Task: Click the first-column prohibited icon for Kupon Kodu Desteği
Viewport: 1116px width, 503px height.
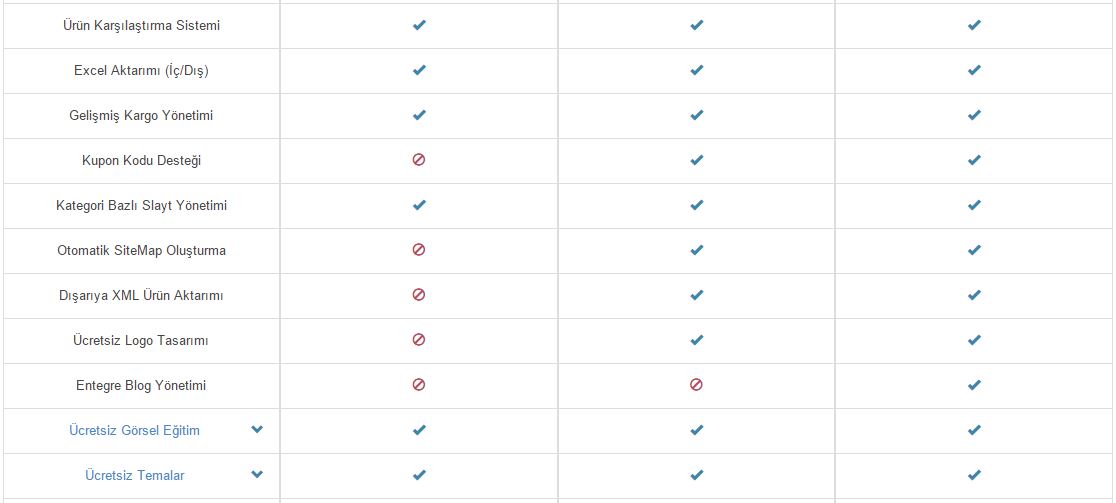Action: [x=419, y=160]
